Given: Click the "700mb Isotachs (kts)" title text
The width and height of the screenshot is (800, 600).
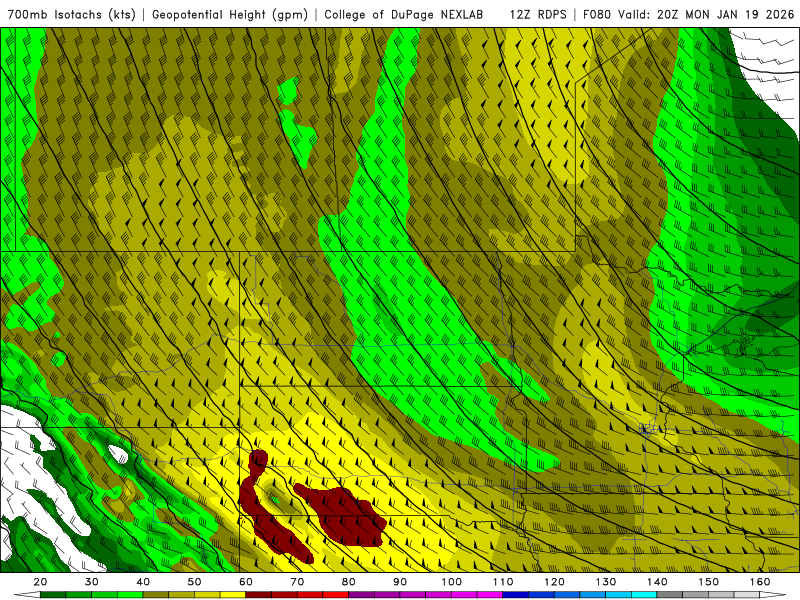Looking at the screenshot, I should click(72, 14).
